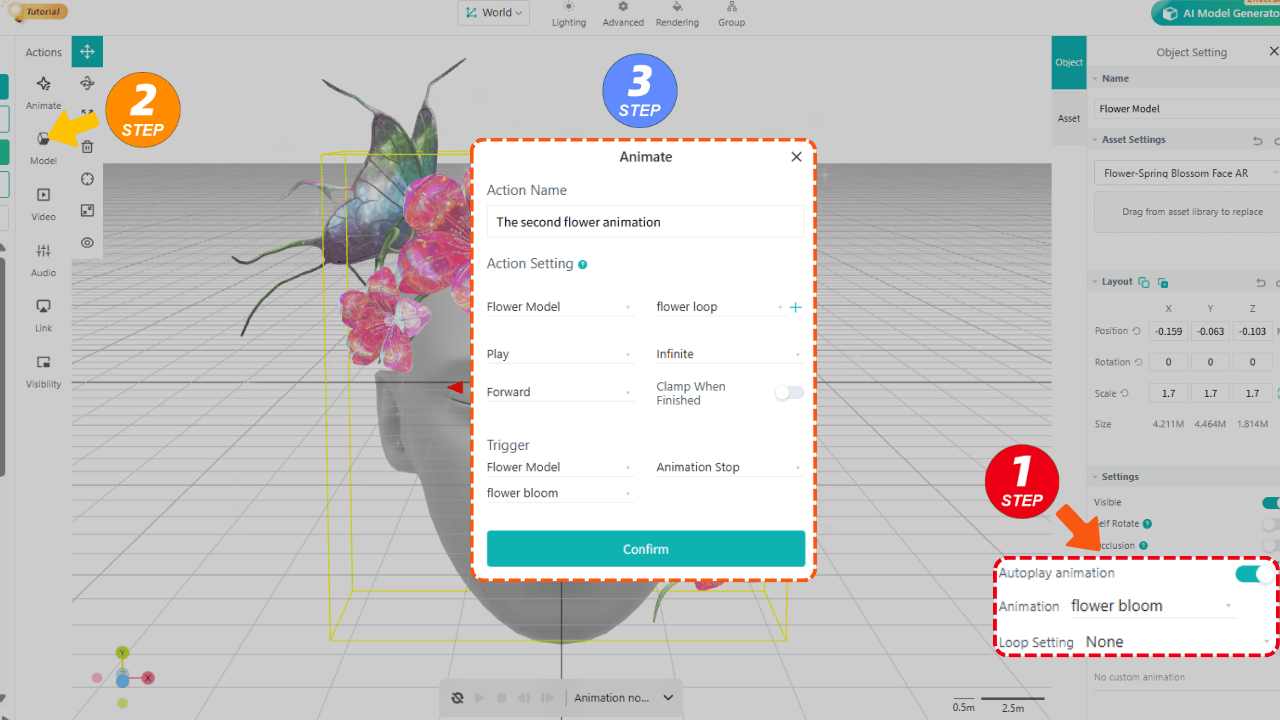The image size is (1280, 720).
Task: Enable the Clamp When Finished toggle
Action: (789, 393)
